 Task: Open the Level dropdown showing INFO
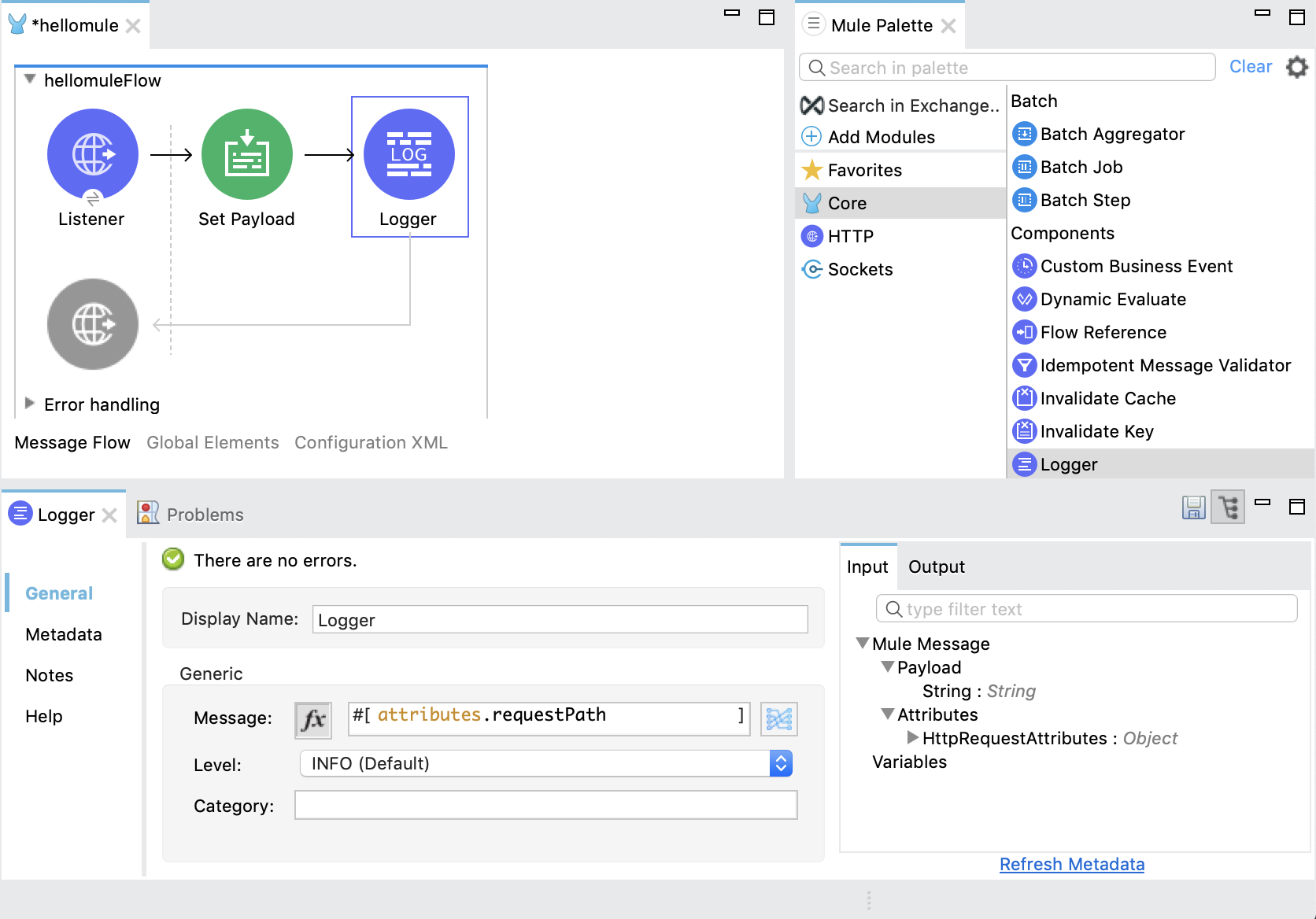pyautogui.click(x=780, y=763)
